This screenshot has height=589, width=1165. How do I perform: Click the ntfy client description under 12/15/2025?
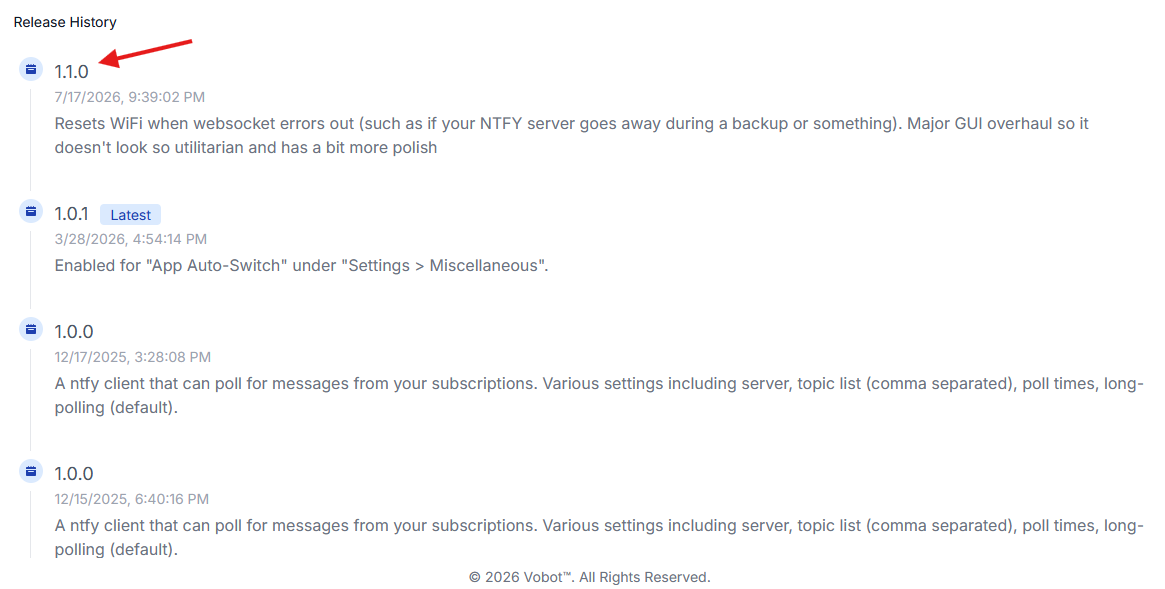599,538
